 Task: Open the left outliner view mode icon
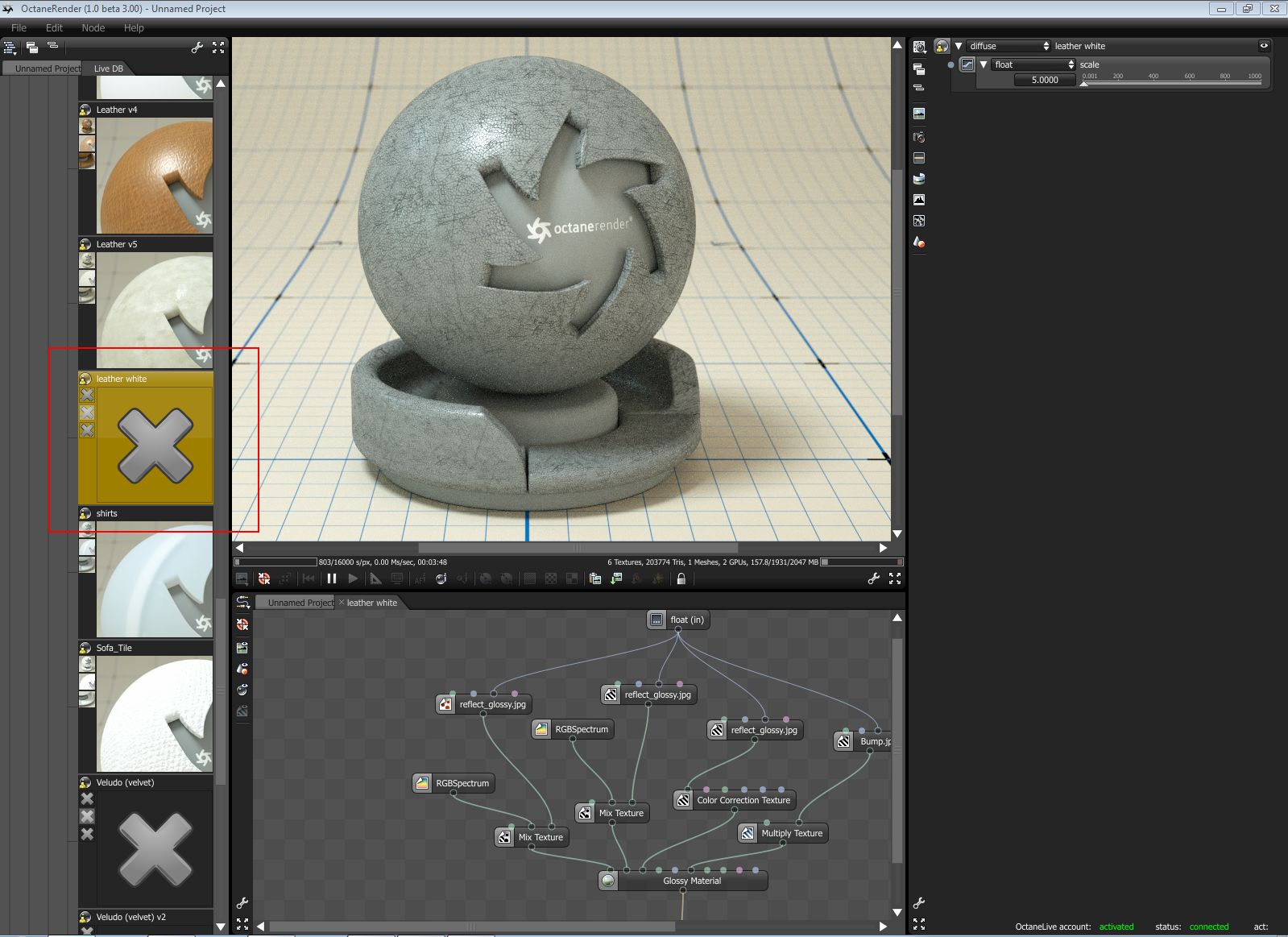point(10,48)
